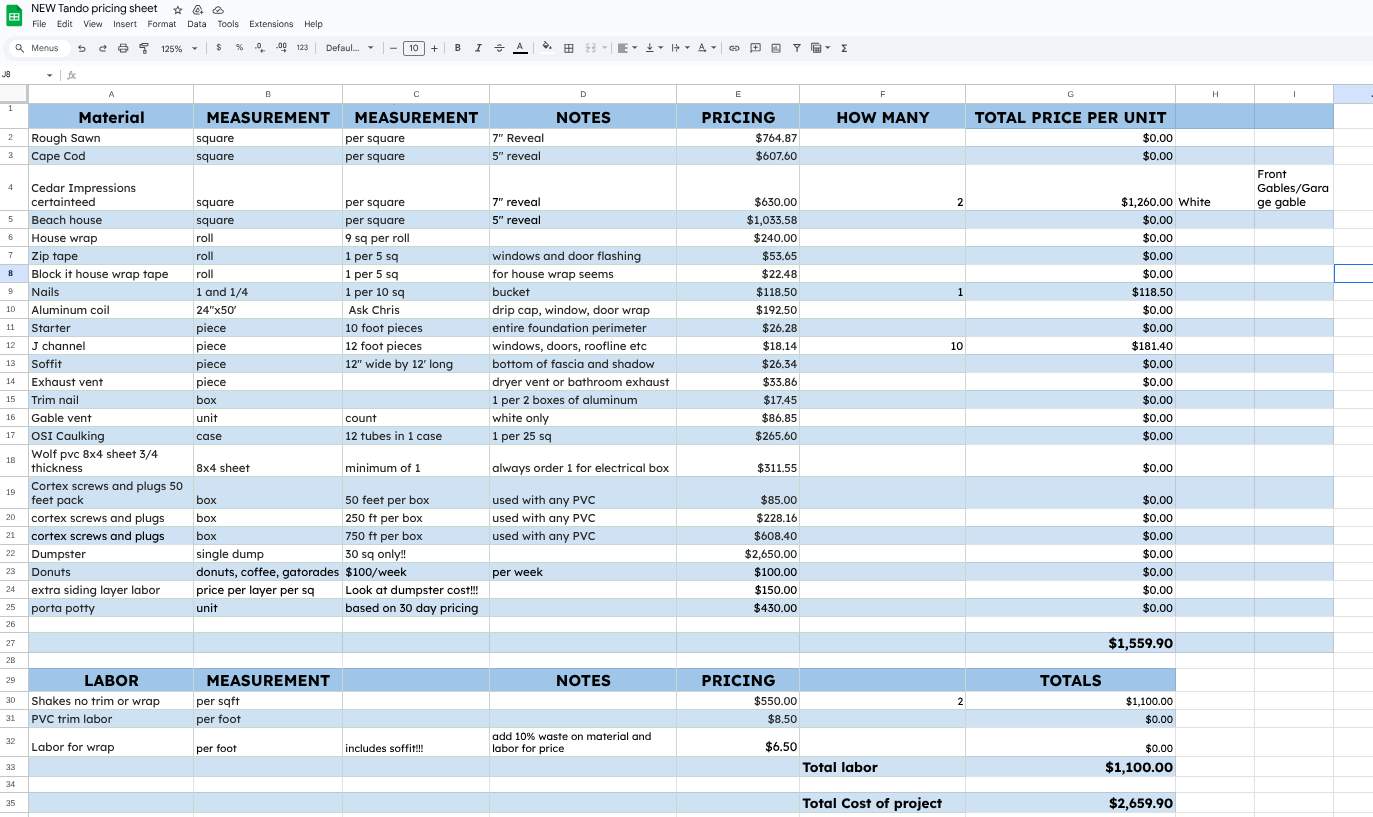1373x817 pixels.
Task: Decrease decimal places
Action: pyautogui.click(x=260, y=48)
